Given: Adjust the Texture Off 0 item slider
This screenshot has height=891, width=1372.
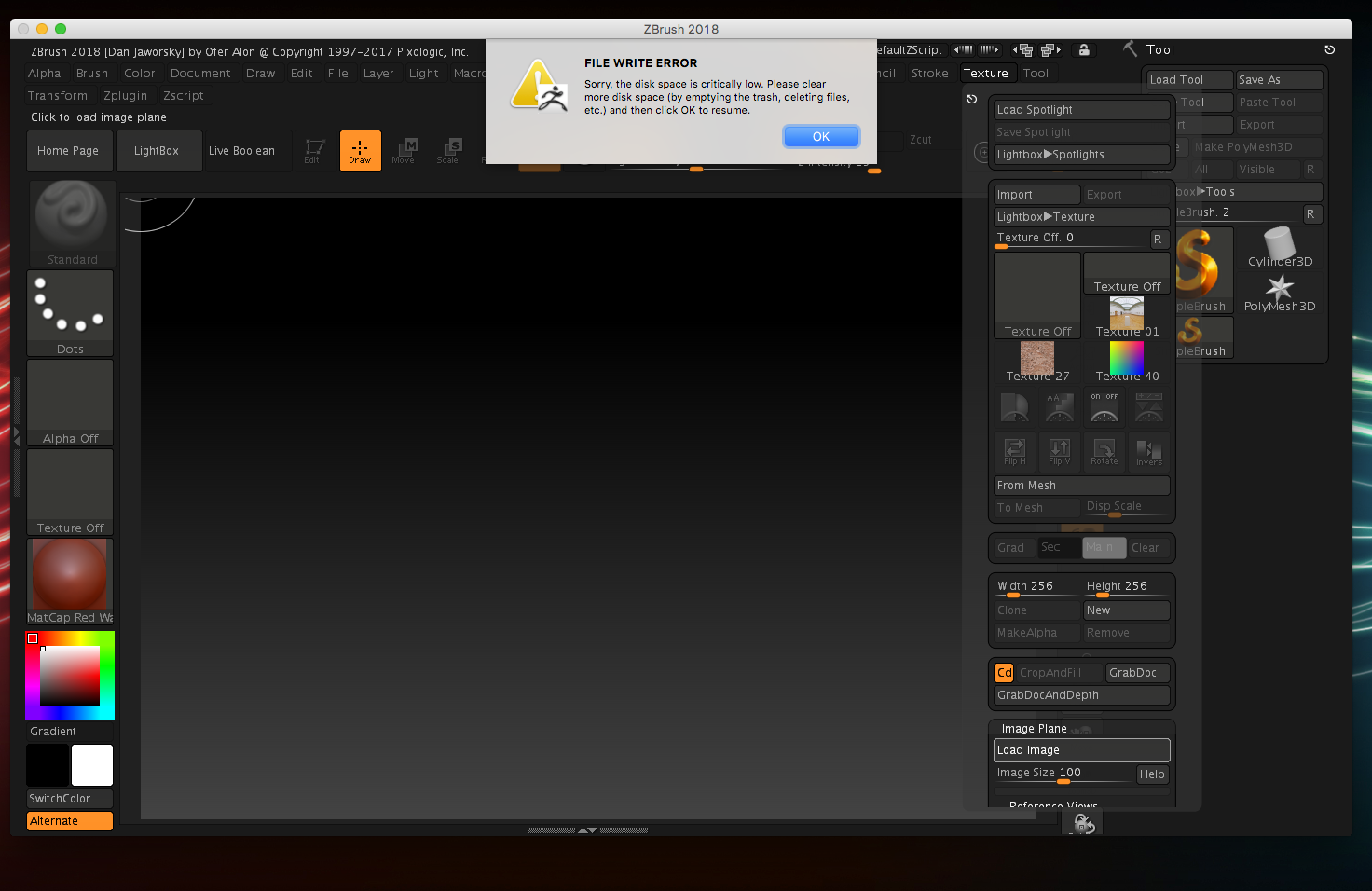Looking at the screenshot, I should pyautogui.click(x=1070, y=240).
